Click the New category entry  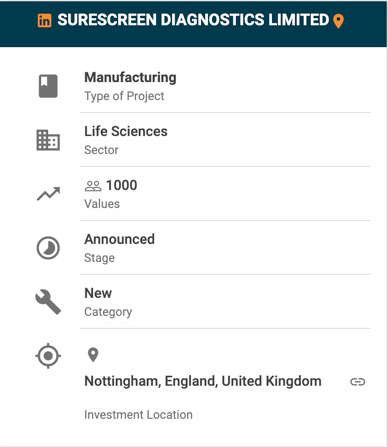coord(98,293)
